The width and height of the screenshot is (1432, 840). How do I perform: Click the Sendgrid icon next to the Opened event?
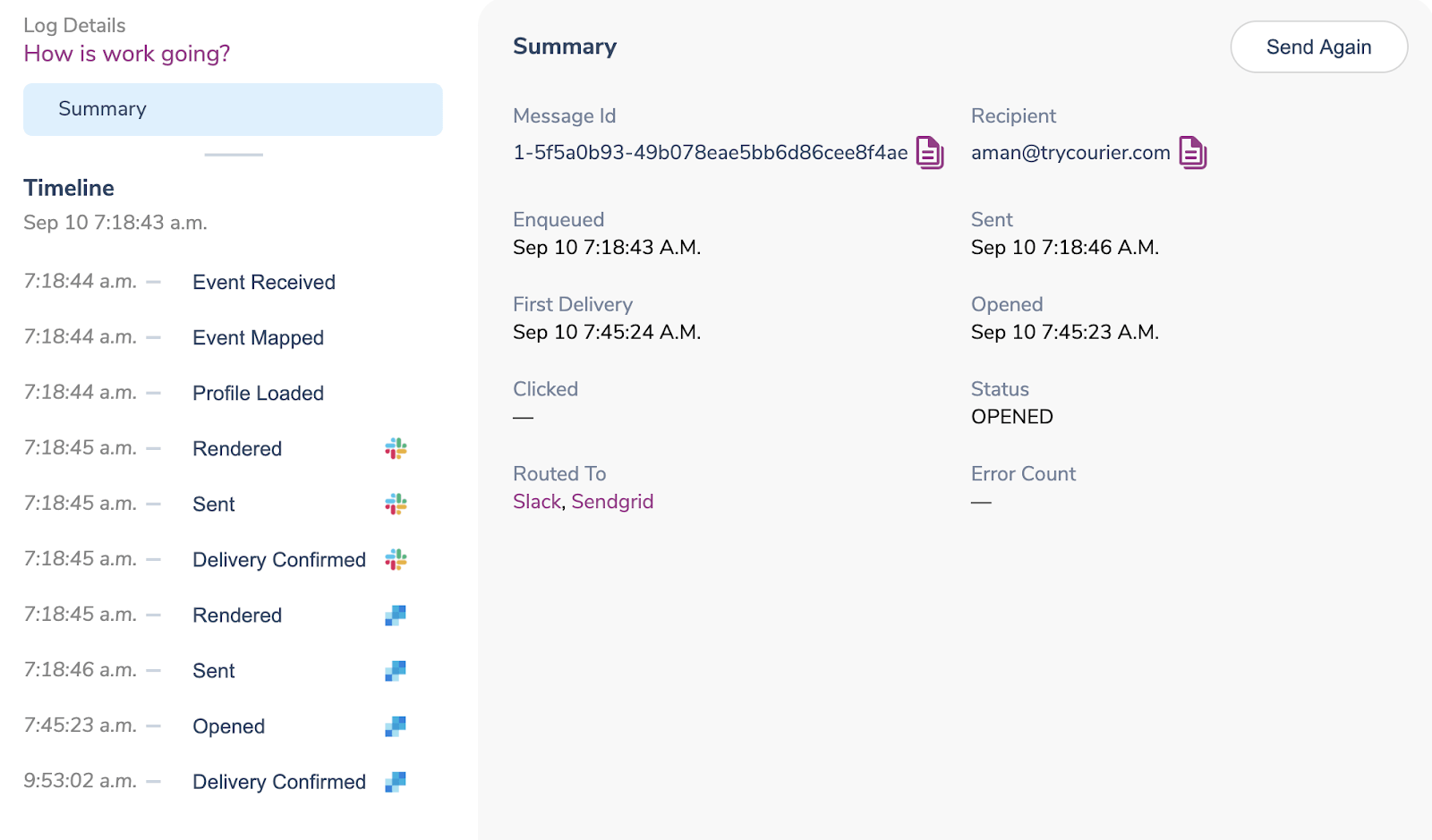395,725
